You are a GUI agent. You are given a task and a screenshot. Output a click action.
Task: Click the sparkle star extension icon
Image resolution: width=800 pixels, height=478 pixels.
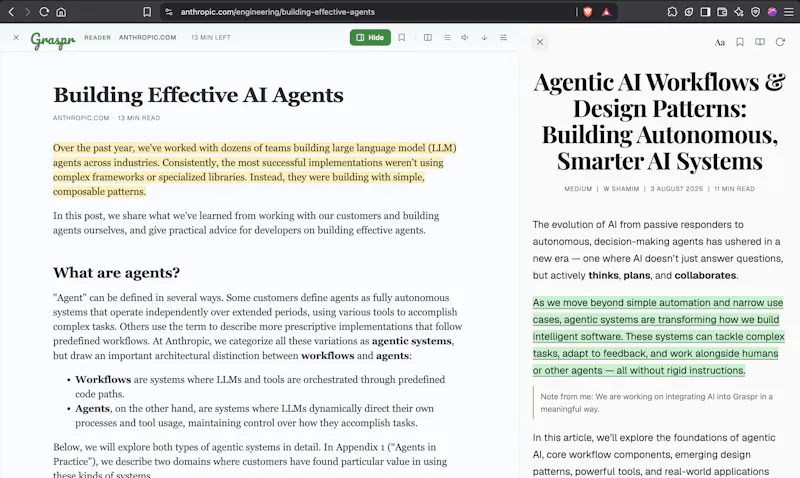point(739,12)
